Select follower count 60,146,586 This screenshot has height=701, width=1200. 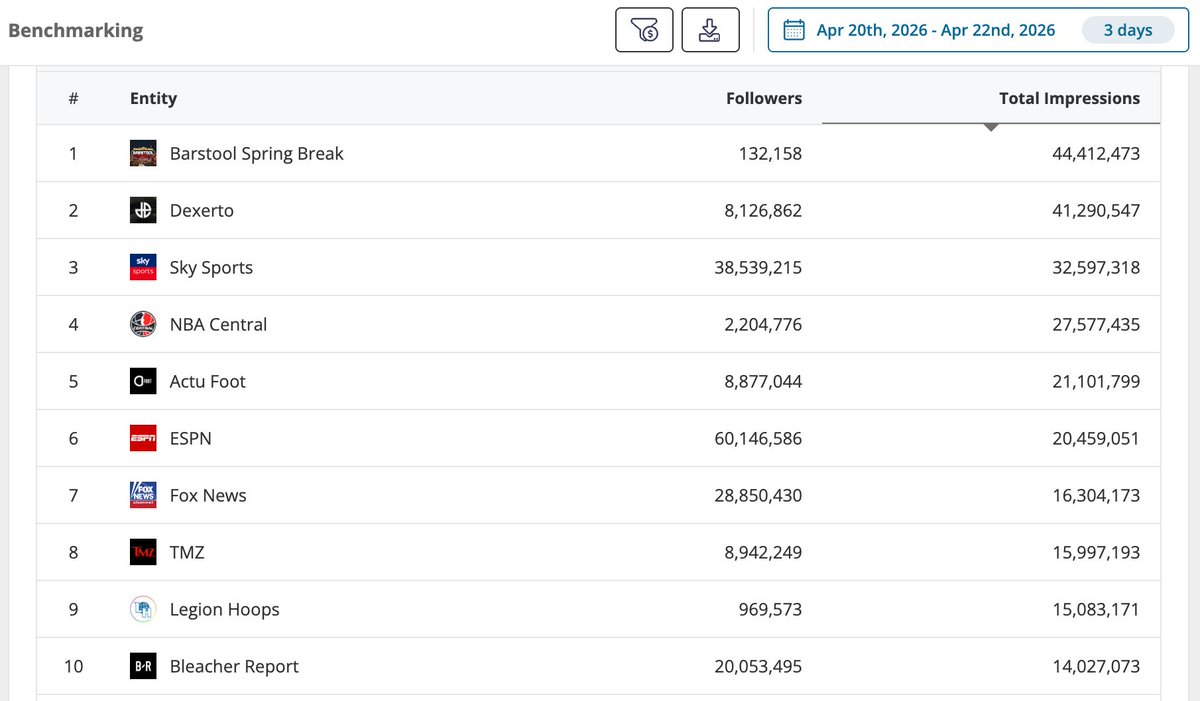coord(757,438)
